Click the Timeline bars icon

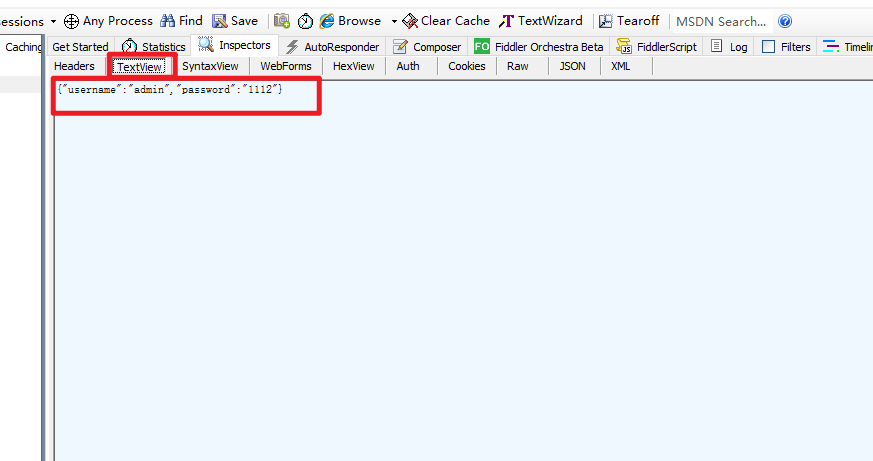tap(831, 47)
